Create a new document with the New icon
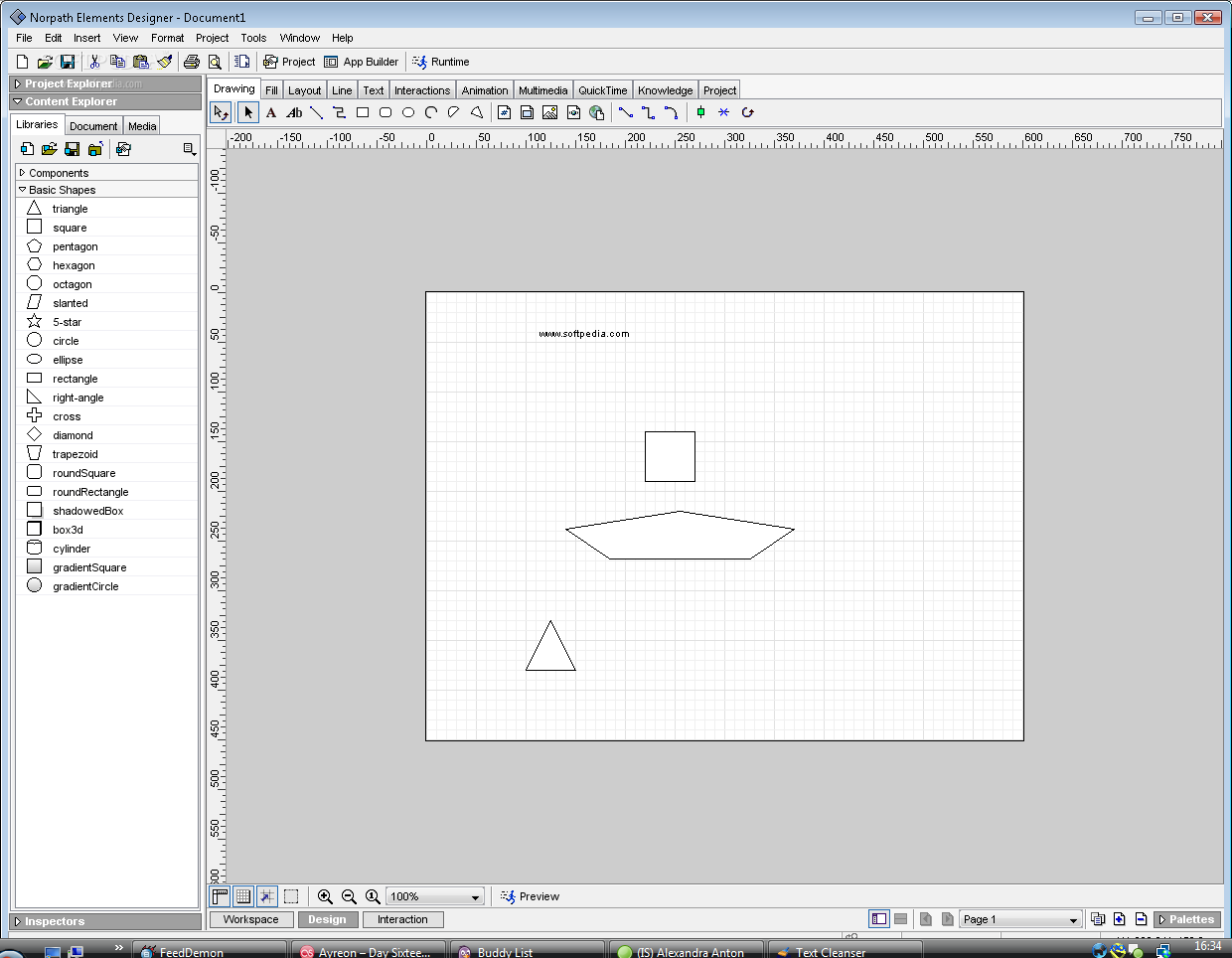The height and width of the screenshot is (958, 1232). (22, 62)
